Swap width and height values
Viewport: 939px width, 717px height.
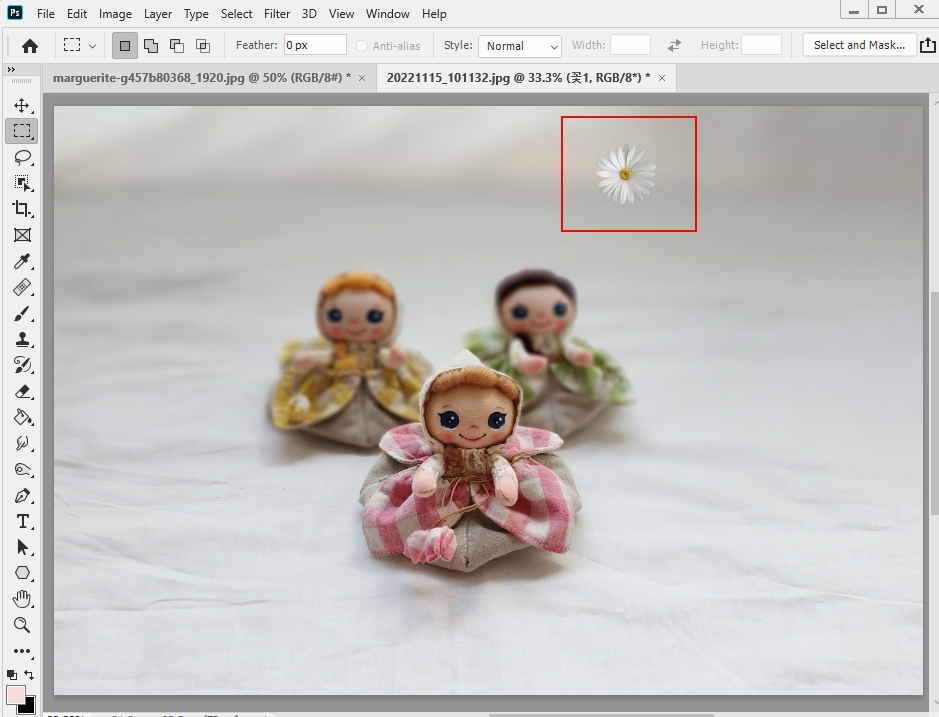[674, 46]
